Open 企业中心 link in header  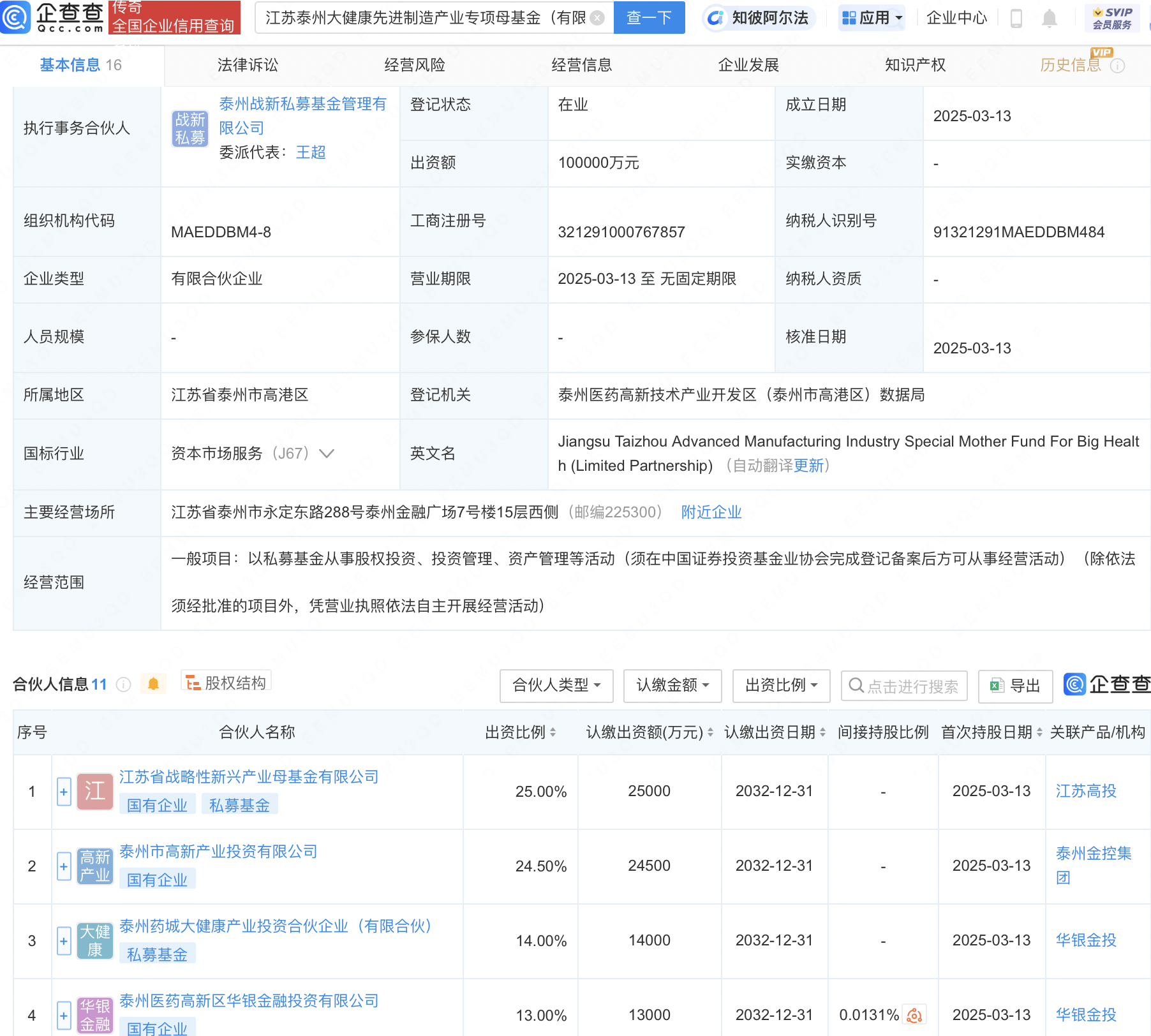click(x=956, y=18)
